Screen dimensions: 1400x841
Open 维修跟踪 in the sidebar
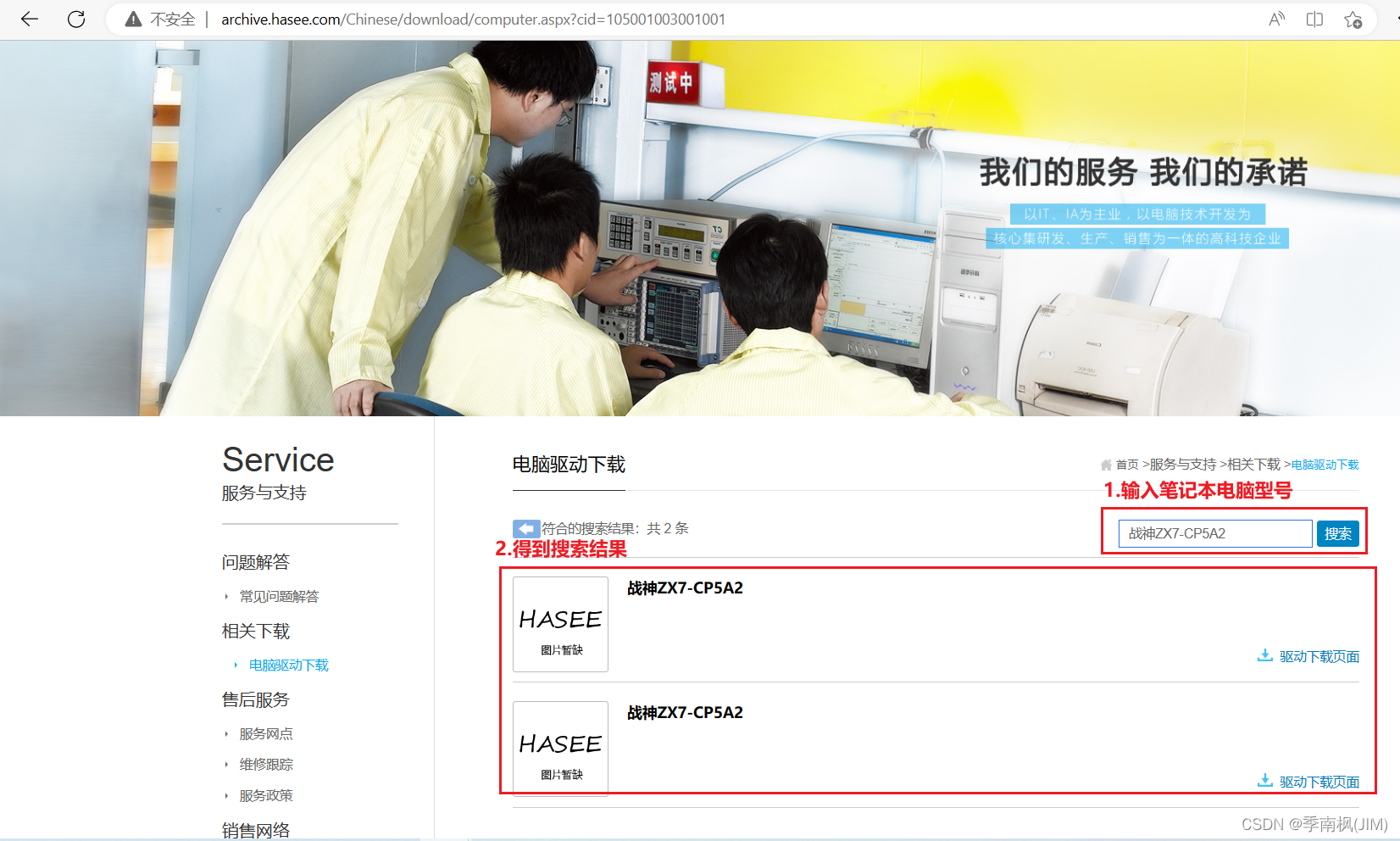pyautogui.click(x=266, y=765)
